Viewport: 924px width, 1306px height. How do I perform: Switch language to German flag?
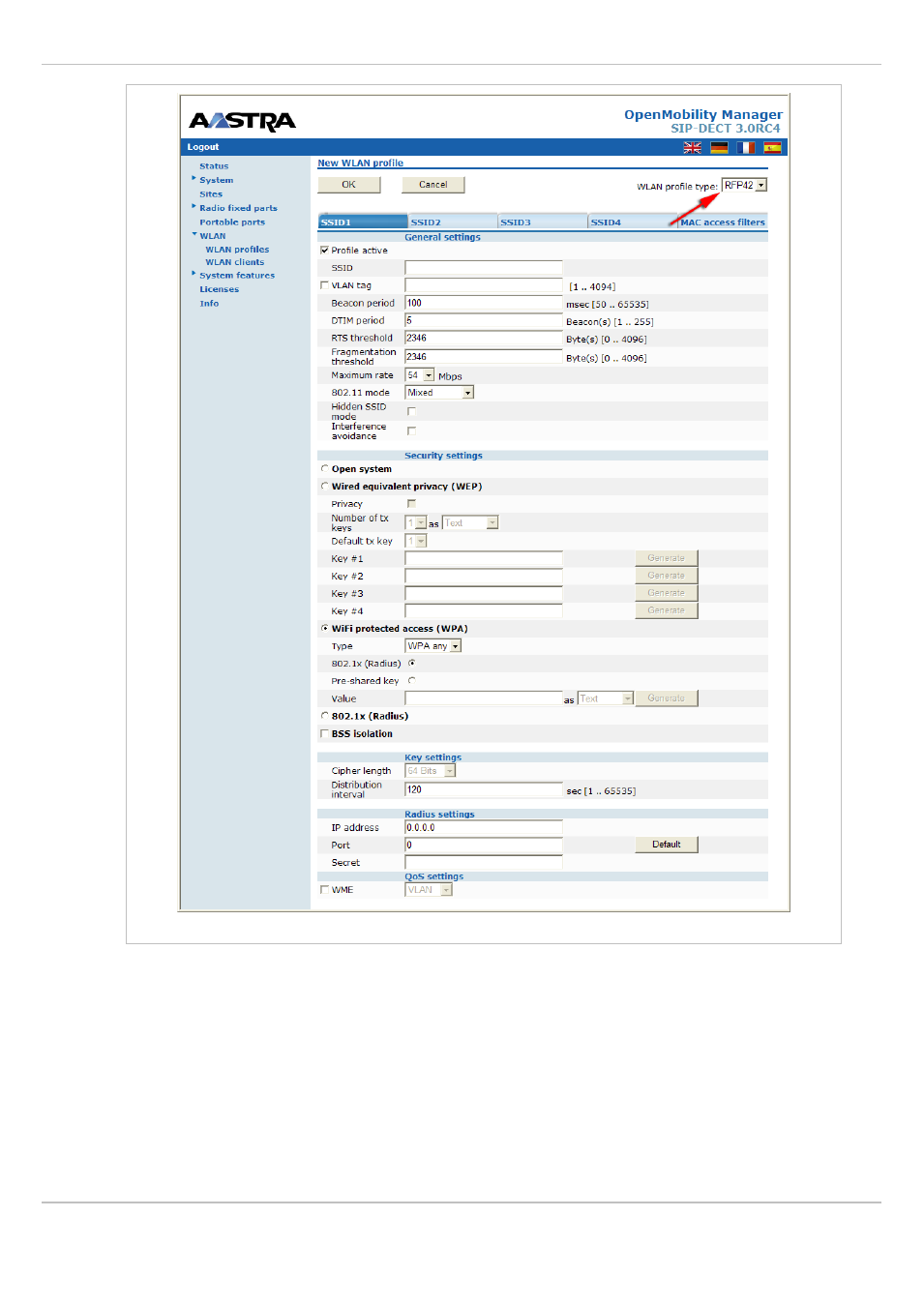[719, 148]
